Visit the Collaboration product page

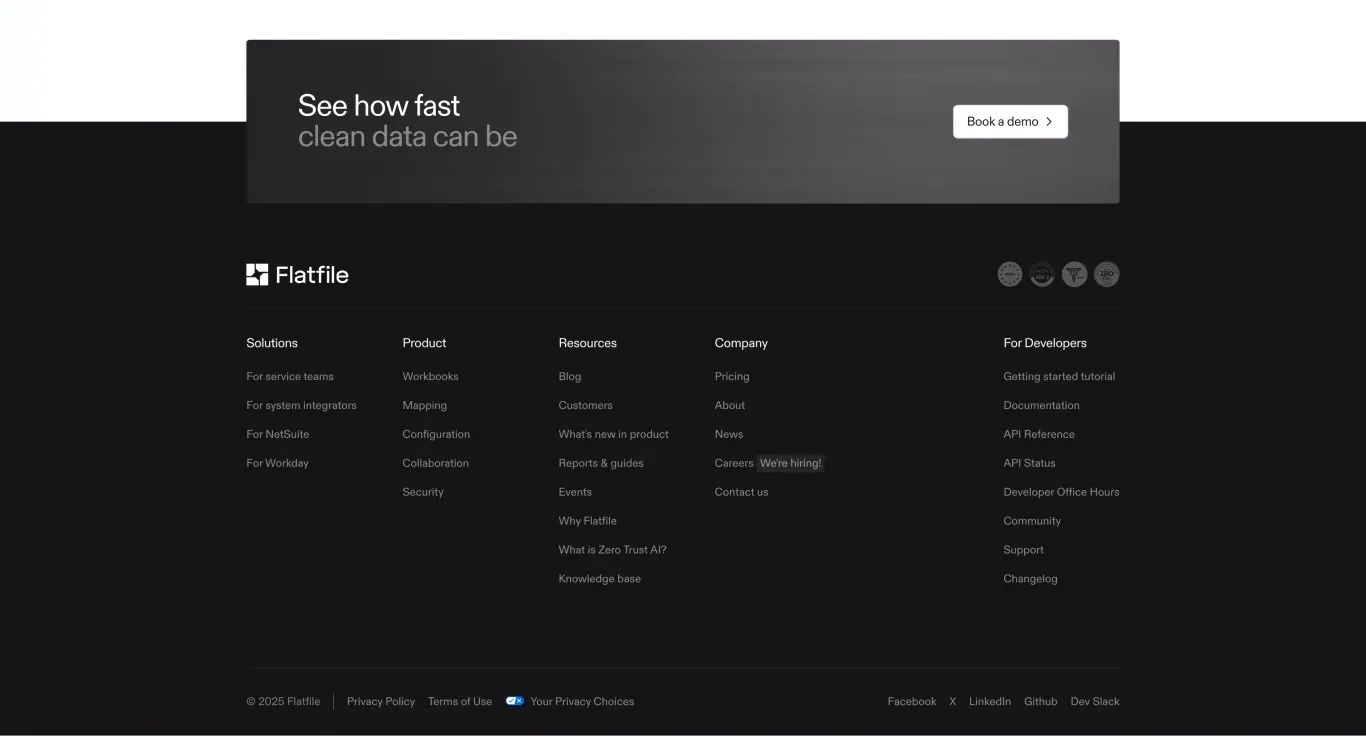tap(435, 464)
